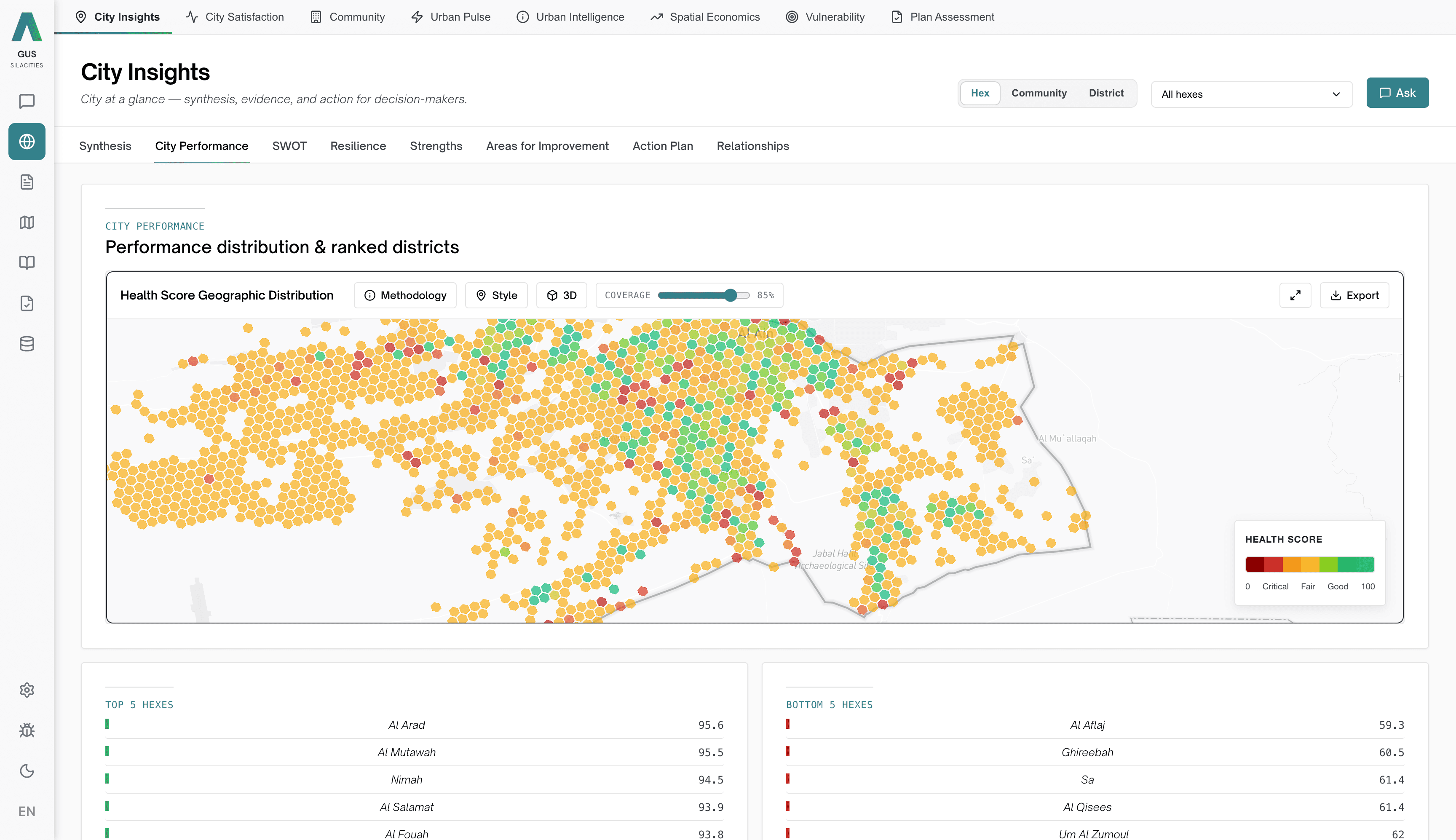Click the GUS Silacities logo

(x=27, y=40)
